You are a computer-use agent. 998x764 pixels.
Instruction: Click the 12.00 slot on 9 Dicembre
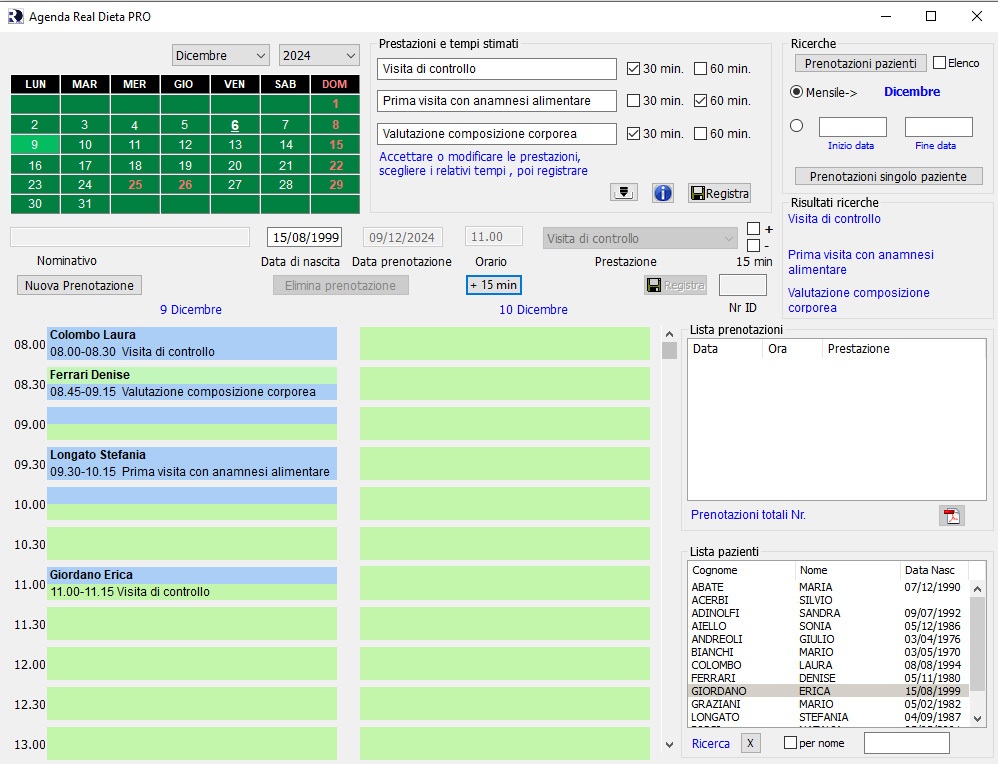click(192, 663)
